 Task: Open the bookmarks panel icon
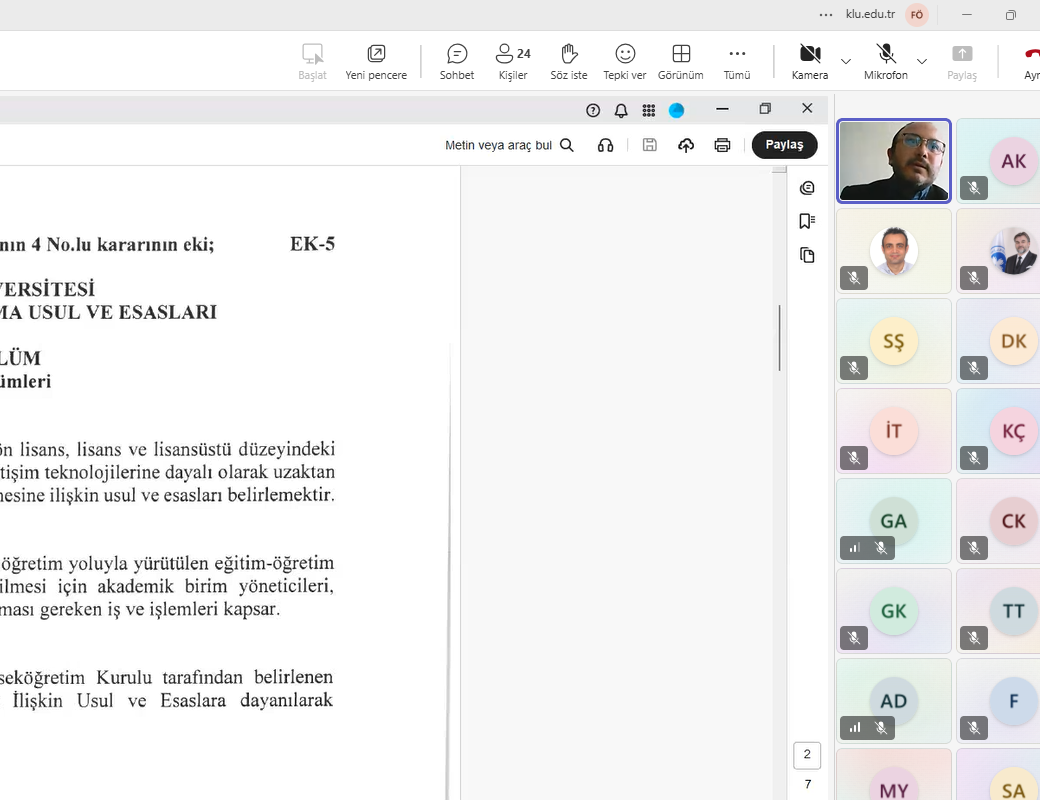tap(807, 221)
